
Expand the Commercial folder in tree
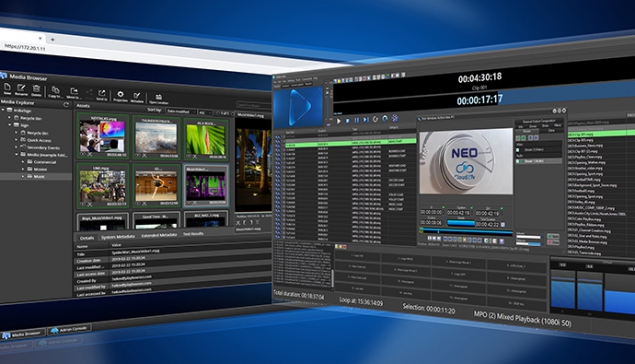click(x=23, y=162)
